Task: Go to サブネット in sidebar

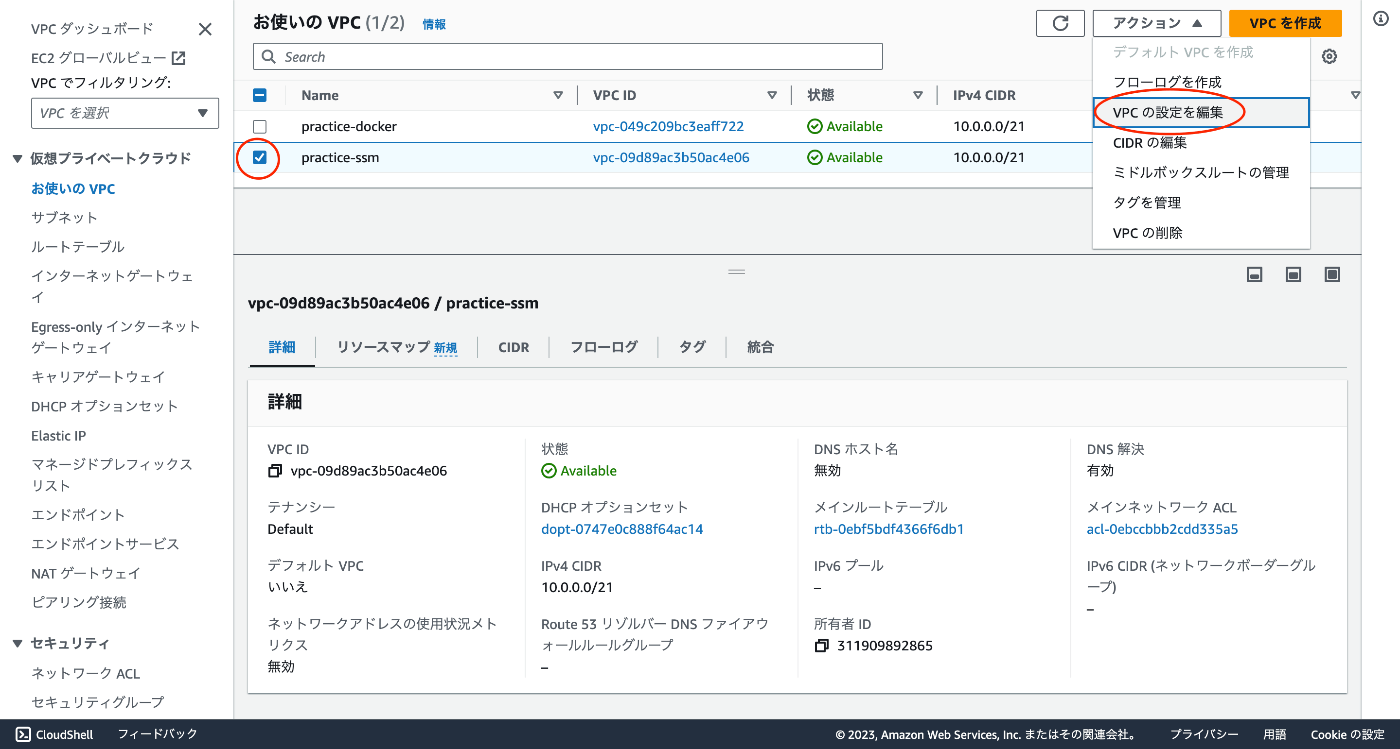Action: (x=64, y=218)
